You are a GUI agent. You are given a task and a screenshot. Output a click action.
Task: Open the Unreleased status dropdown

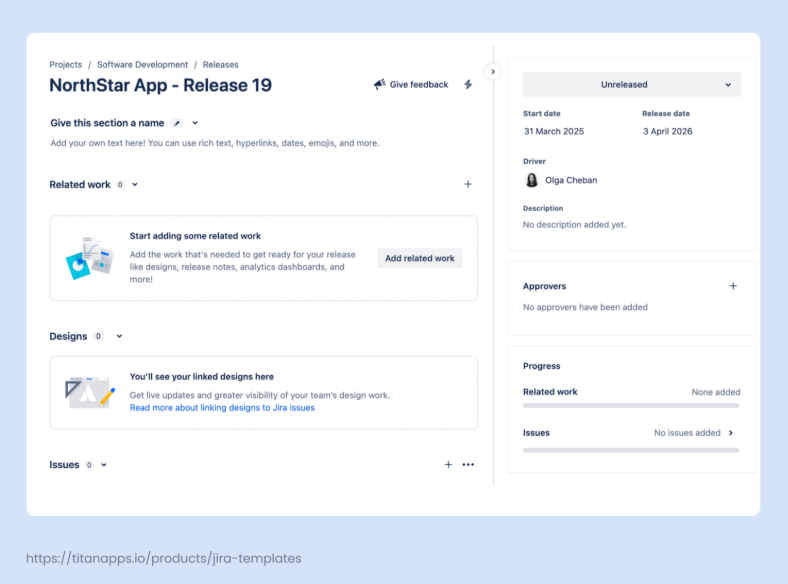click(631, 85)
